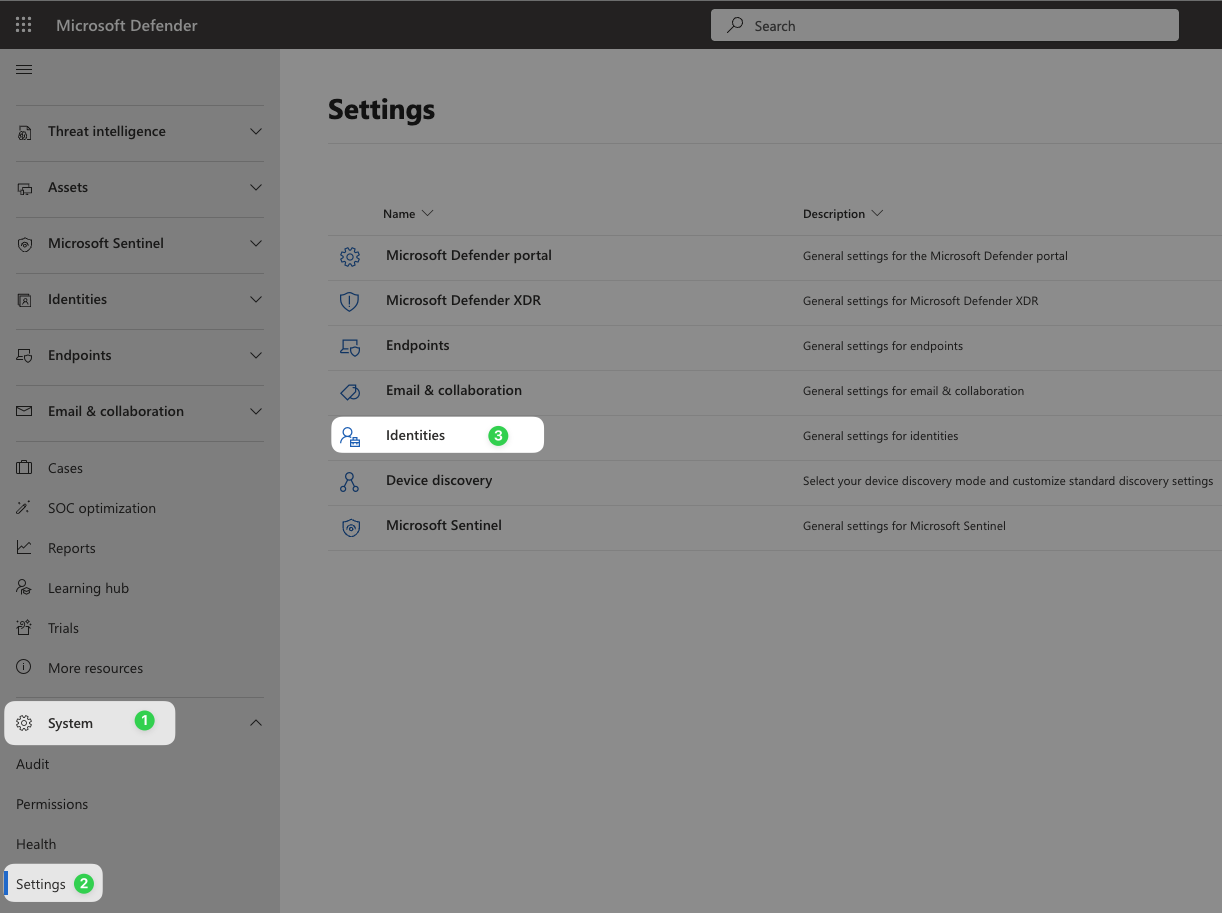Open Email & collaboration settings row
This screenshot has height=913, width=1222.
point(454,390)
